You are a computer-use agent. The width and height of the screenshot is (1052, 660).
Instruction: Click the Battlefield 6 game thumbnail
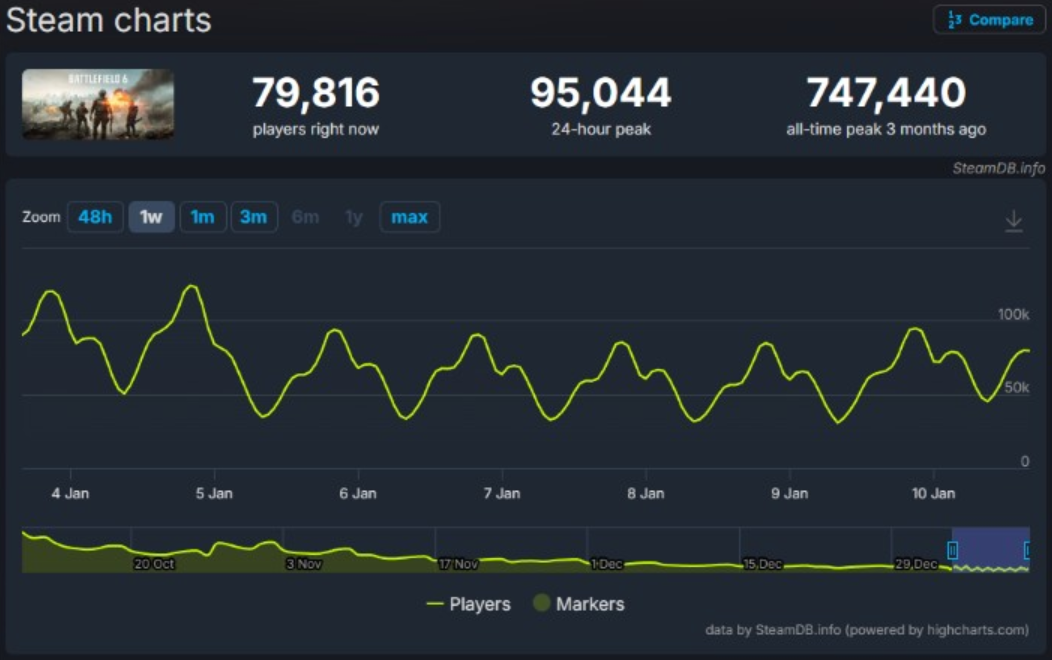click(x=97, y=103)
